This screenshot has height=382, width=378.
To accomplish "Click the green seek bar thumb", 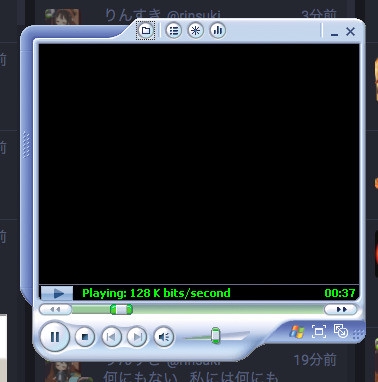I will click(121, 310).
